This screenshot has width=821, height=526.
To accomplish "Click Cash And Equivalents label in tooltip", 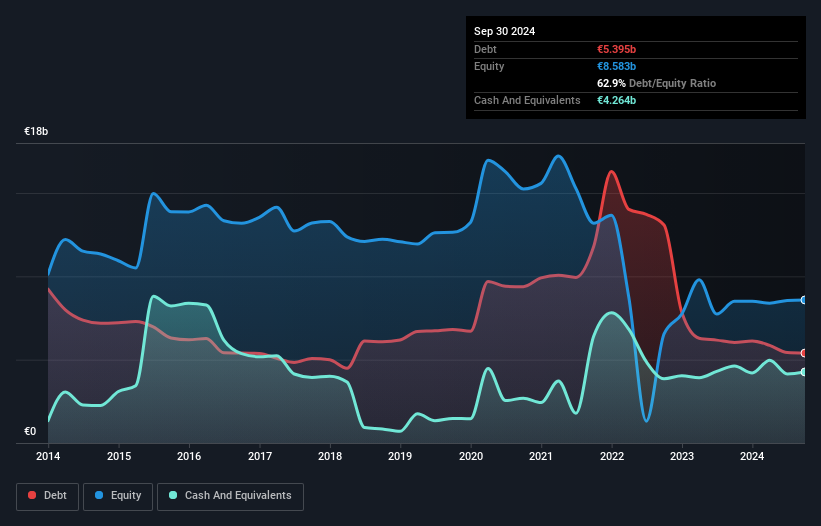I will click(527, 100).
